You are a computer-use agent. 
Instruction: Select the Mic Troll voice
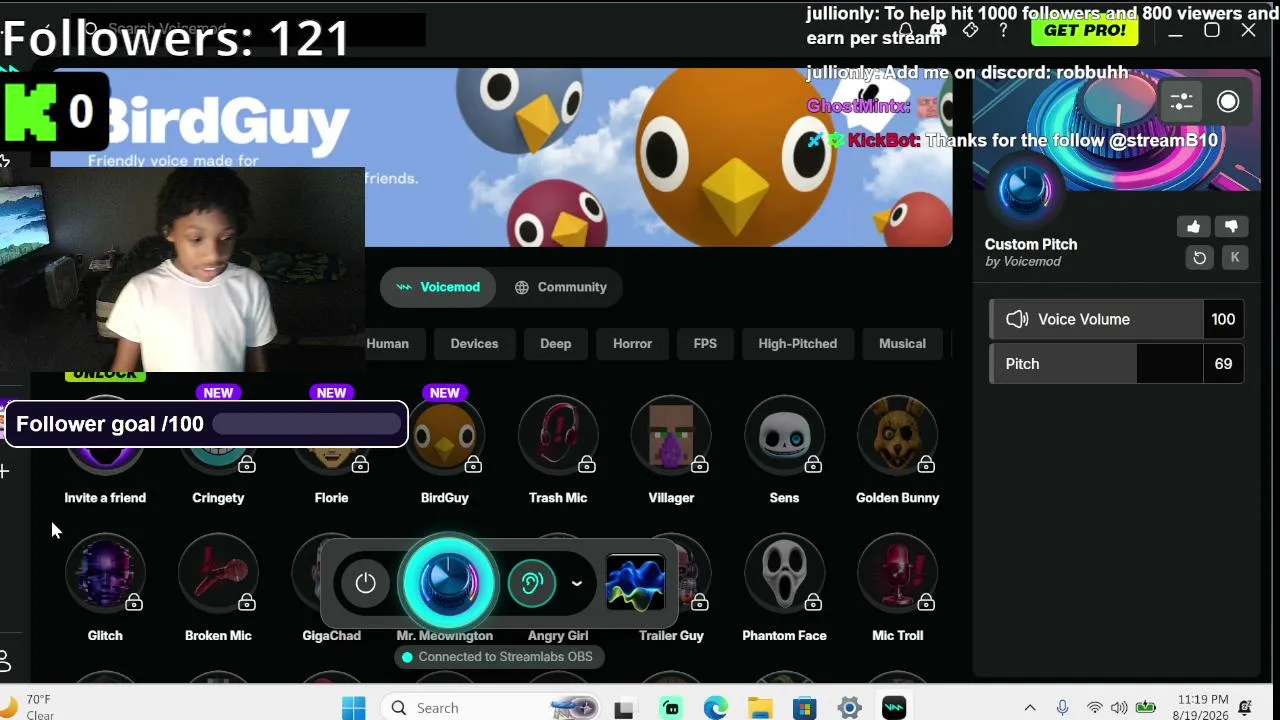(x=897, y=575)
